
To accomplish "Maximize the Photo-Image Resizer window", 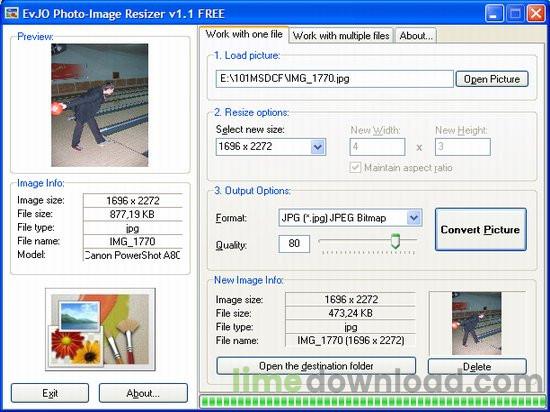I will [x=515, y=14].
